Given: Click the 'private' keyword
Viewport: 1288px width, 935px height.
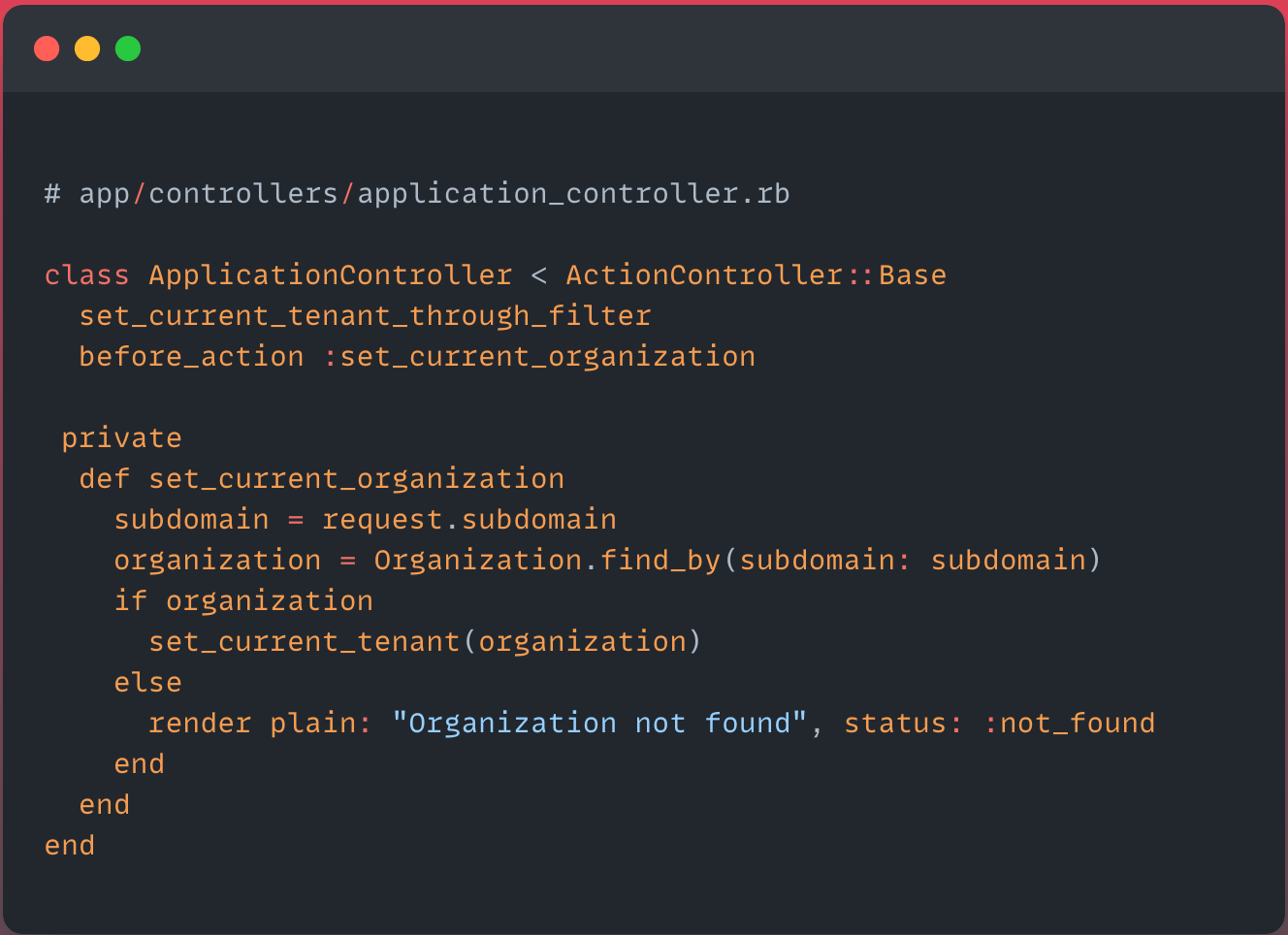Looking at the screenshot, I should [x=121, y=438].
